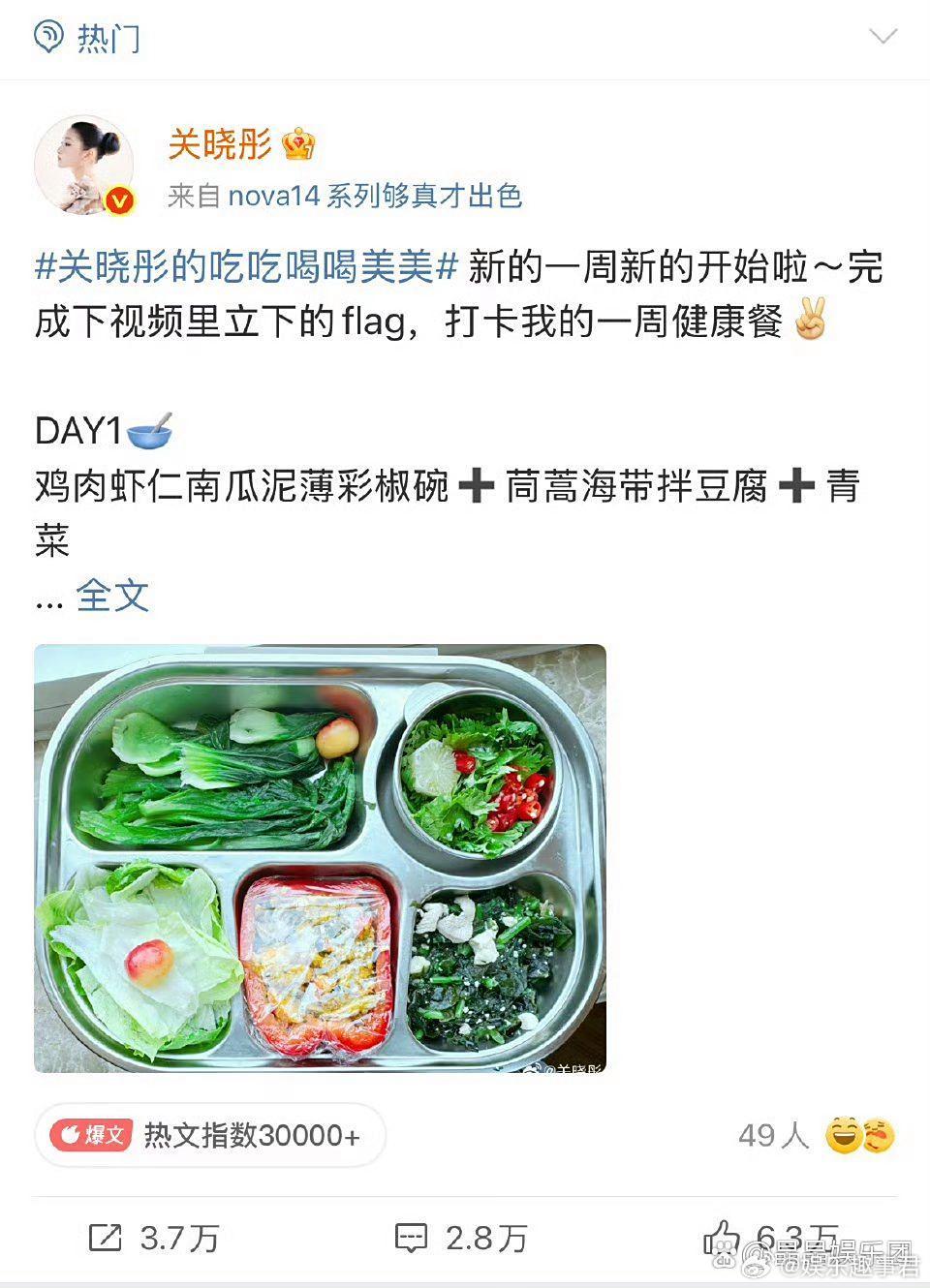
Task: View the 49人 reactions list
Action: 773,1135
